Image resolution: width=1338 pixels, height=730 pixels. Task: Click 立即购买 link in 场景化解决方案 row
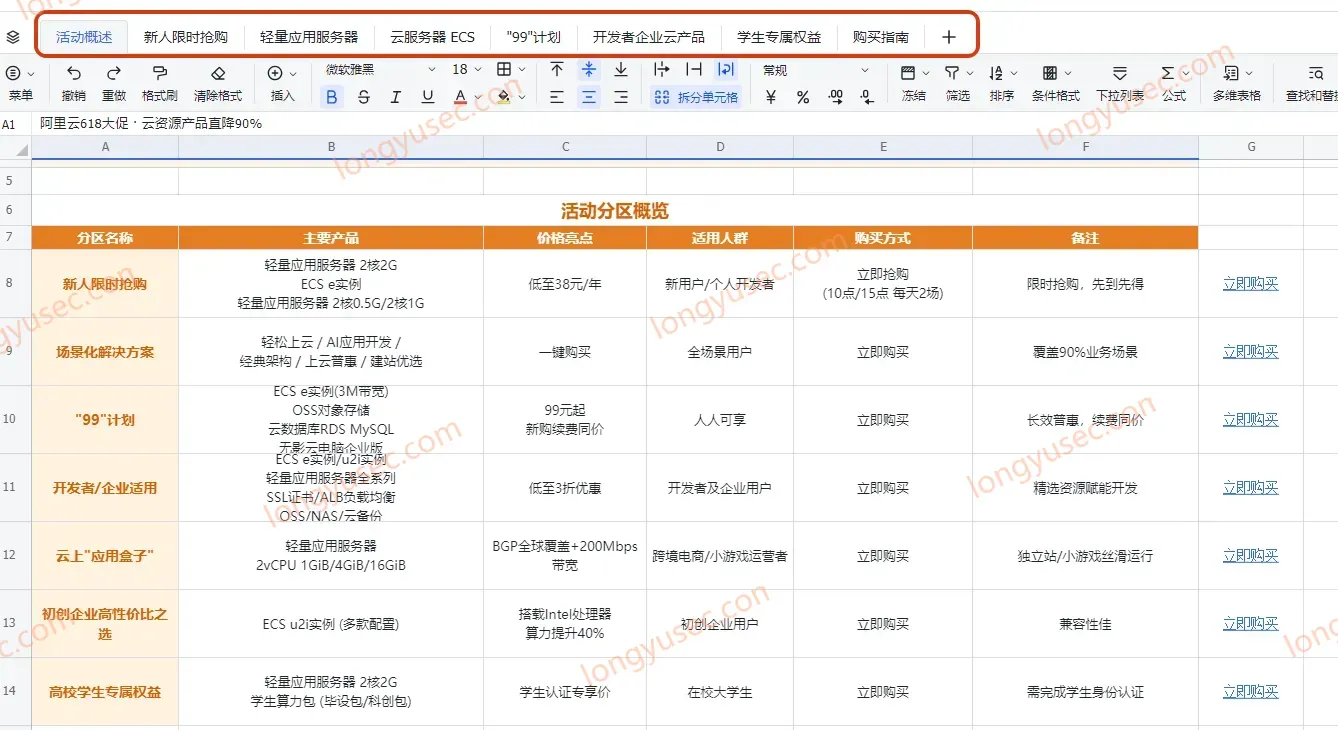[x=1250, y=352]
